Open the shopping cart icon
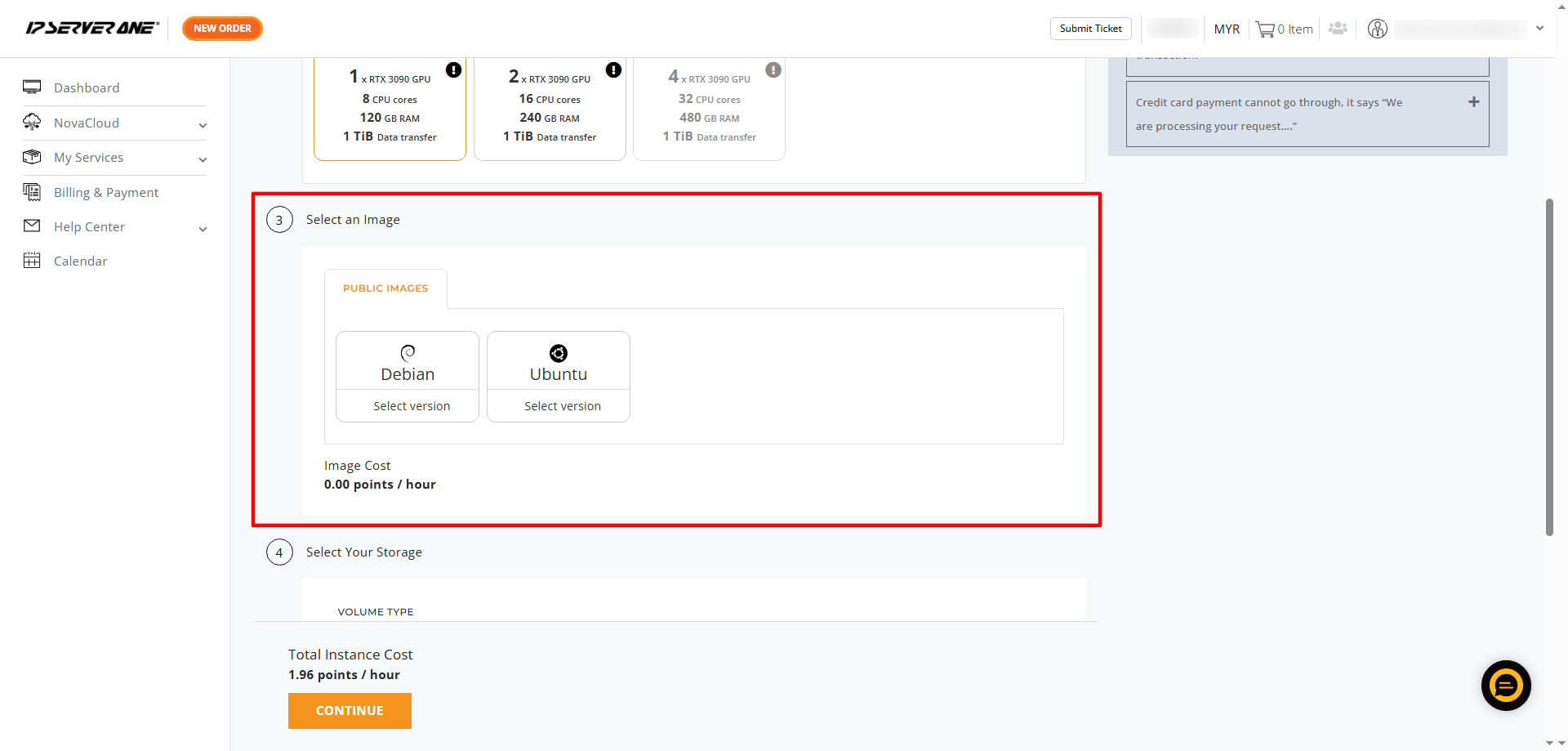The height and width of the screenshot is (751, 1568). pyautogui.click(x=1265, y=29)
